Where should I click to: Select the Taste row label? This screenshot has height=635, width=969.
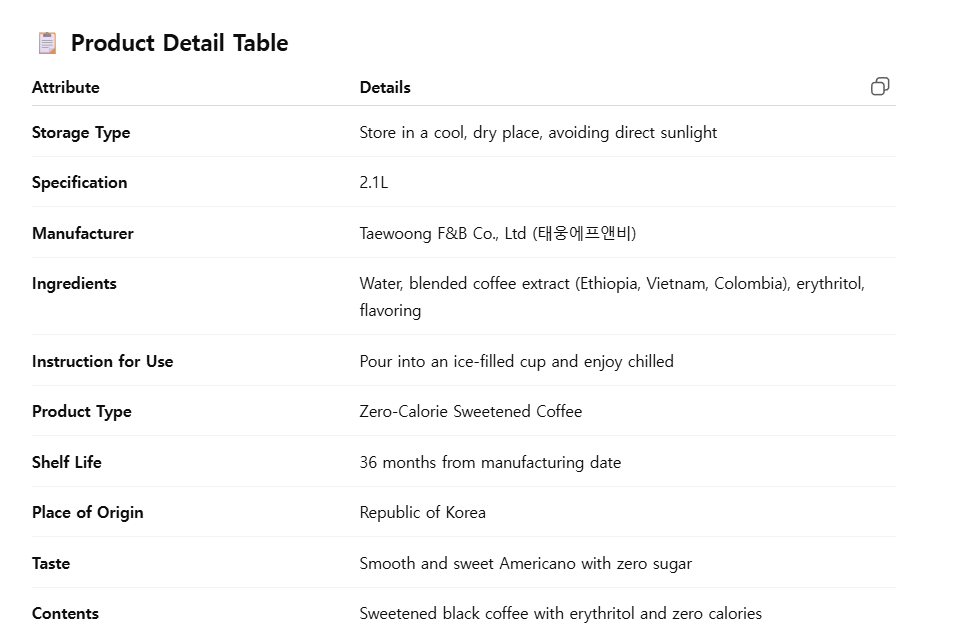pos(51,563)
